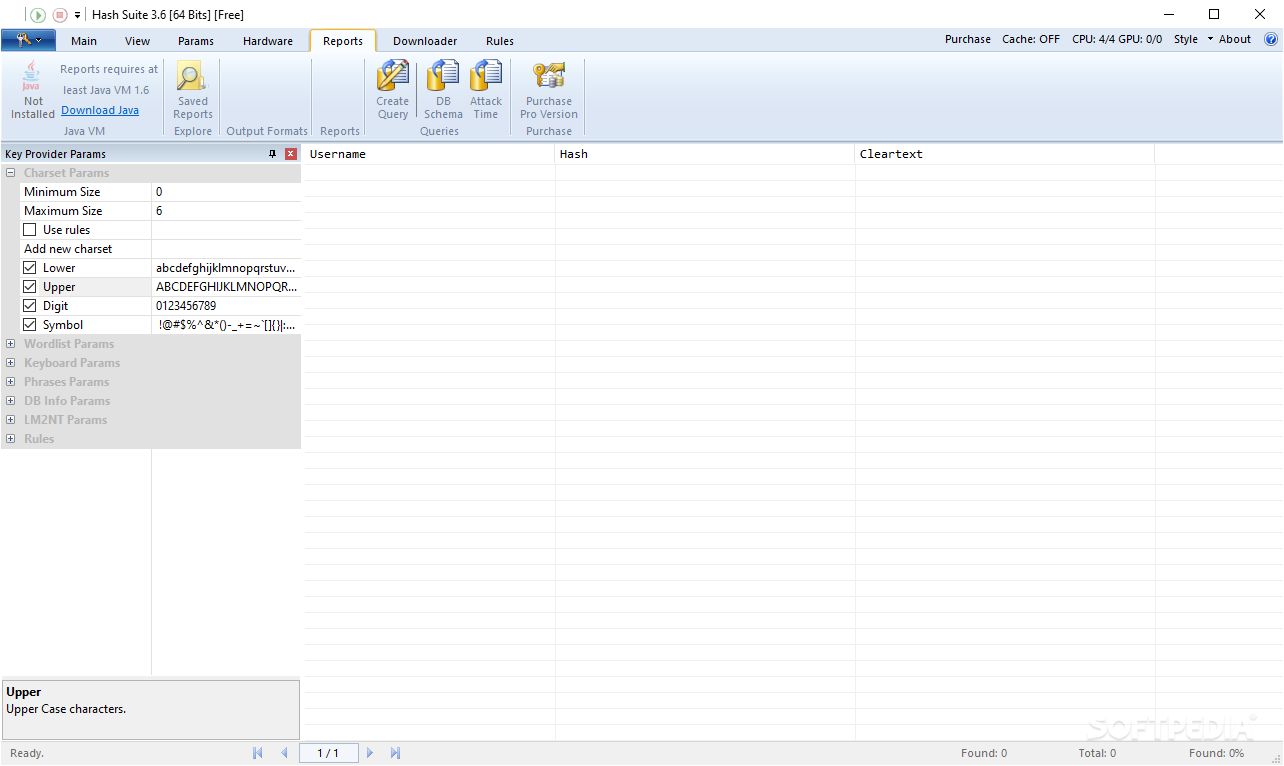
Task: Expand the Phrases Params section
Action: pos(10,382)
